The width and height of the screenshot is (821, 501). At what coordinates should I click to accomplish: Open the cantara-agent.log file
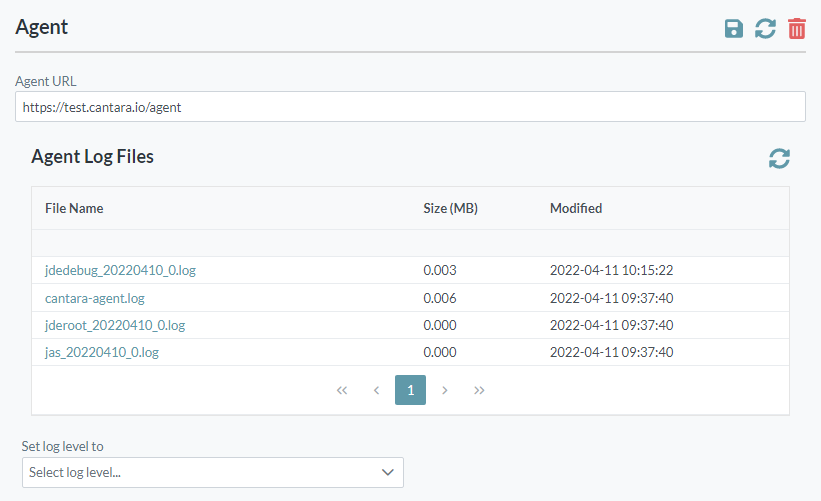[x=95, y=298]
